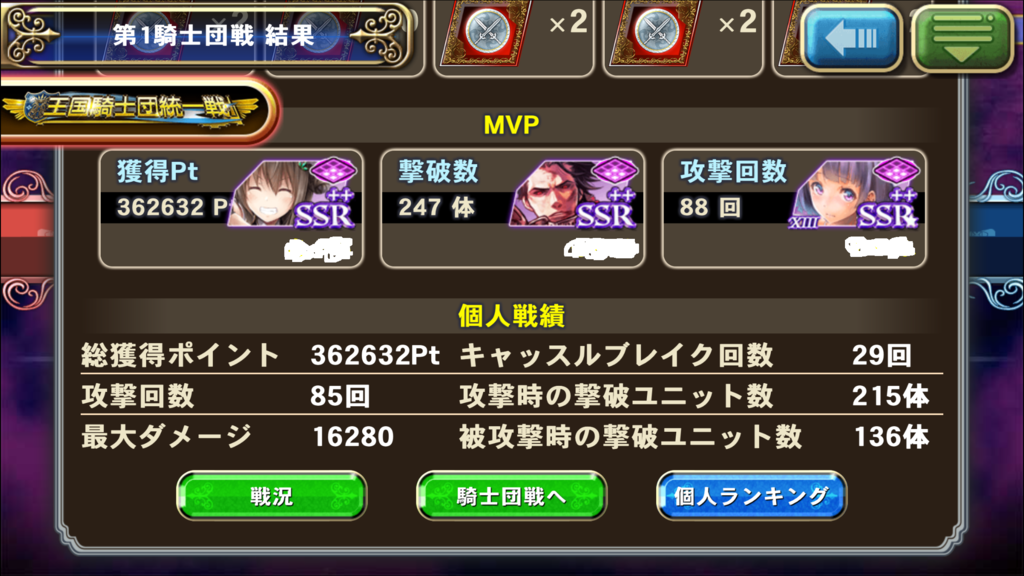
Task: Tap the purple gem icon on 獲得Pt card
Action: (x=334, y=171)
